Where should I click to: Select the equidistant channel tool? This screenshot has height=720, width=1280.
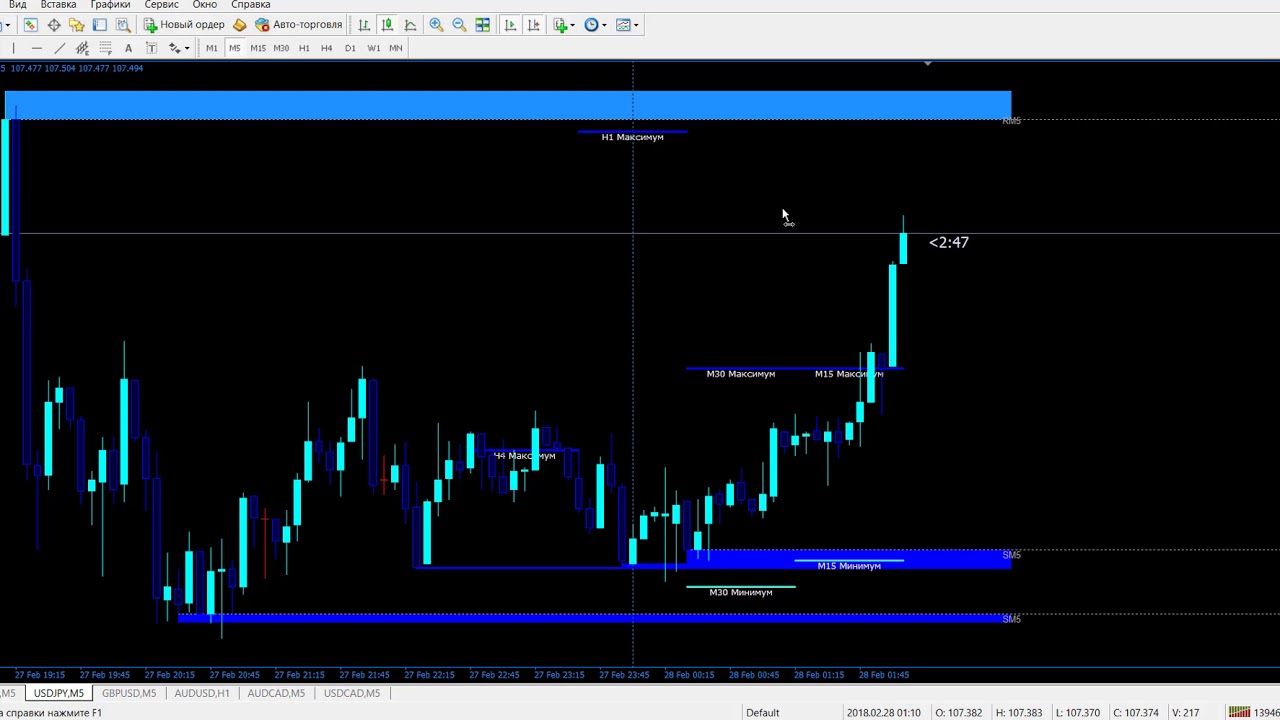82,48
